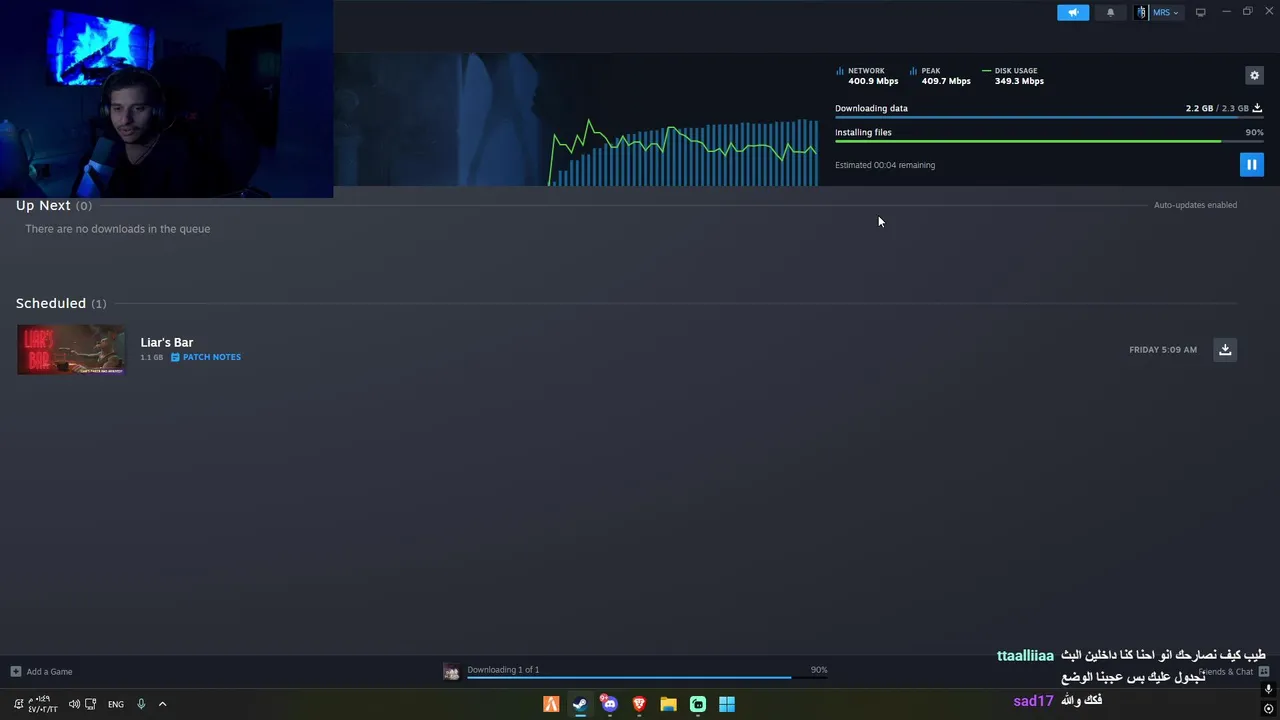This screenshot has width=1280, height=720.
Task: Click the "Up Next" section heading
Action: [x=43, y=205]
